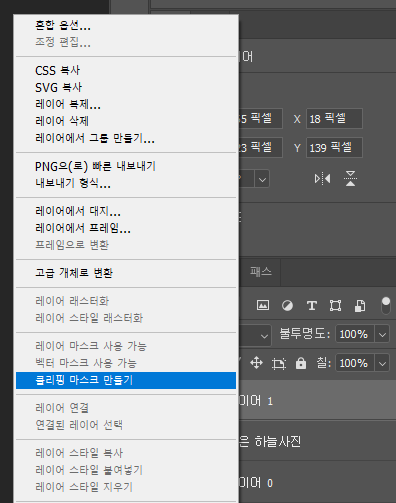The height and width of the screenshot is (503, 396).
Task: Click the 불투명도 100% value field
Action: point(355,334)
